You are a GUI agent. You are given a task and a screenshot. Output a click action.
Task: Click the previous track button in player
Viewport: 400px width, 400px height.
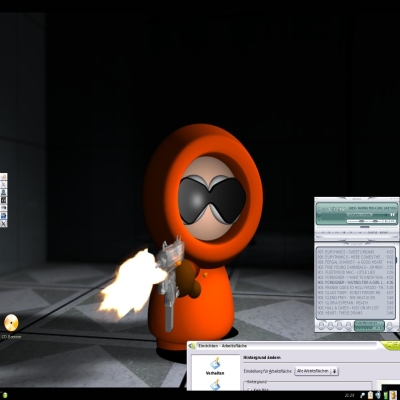323,233
